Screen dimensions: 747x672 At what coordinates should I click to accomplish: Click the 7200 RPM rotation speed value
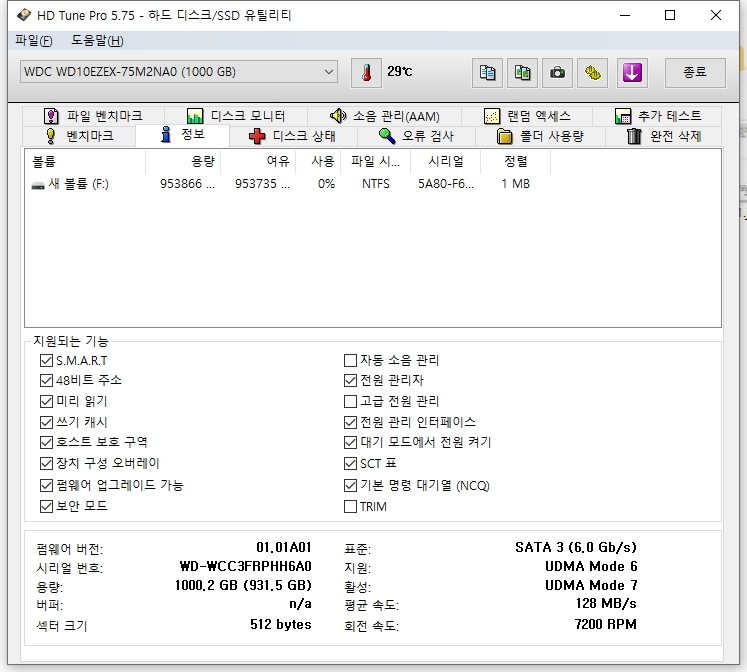[606, 624]
